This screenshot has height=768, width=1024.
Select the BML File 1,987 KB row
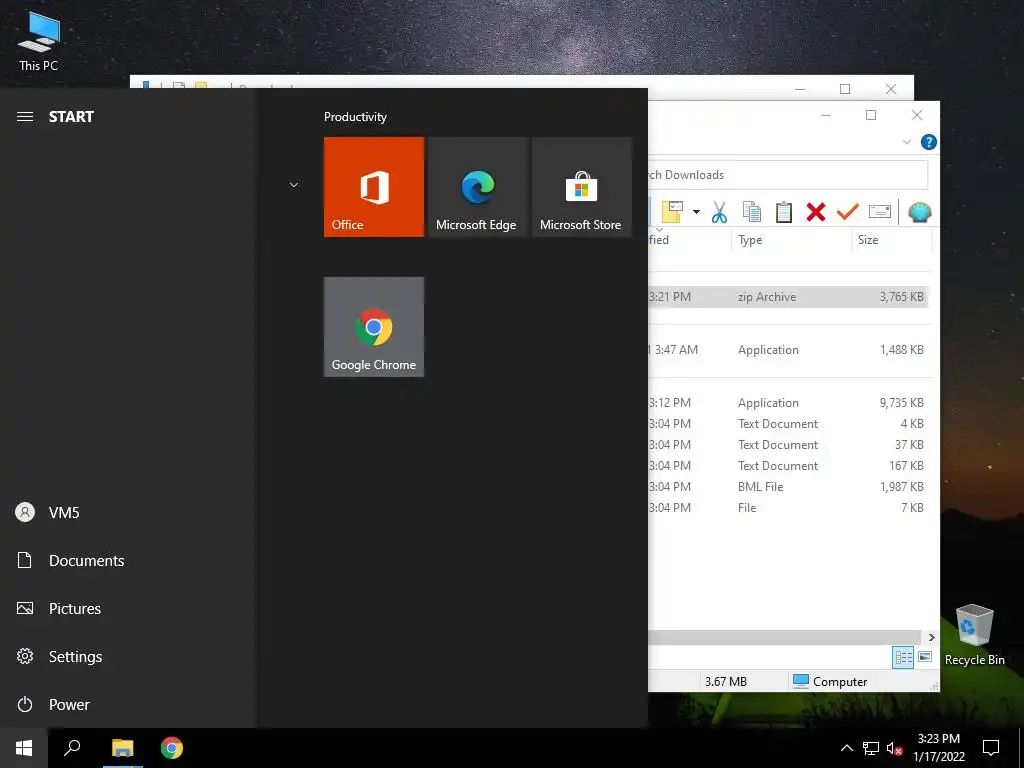[788, 487]
